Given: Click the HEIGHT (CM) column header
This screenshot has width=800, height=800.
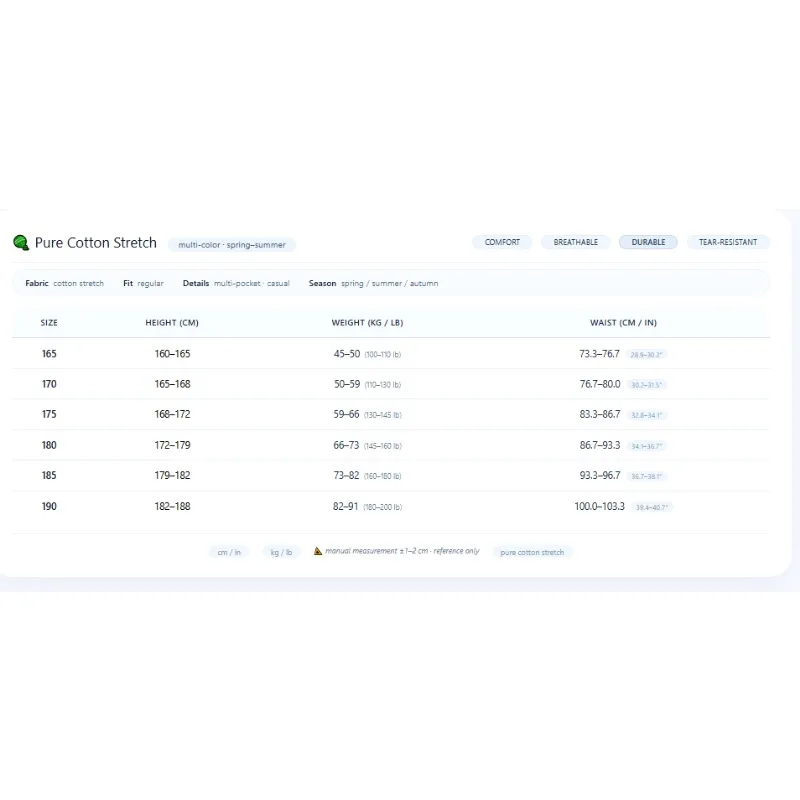Looking at the screenshot, I should point(172,323).
